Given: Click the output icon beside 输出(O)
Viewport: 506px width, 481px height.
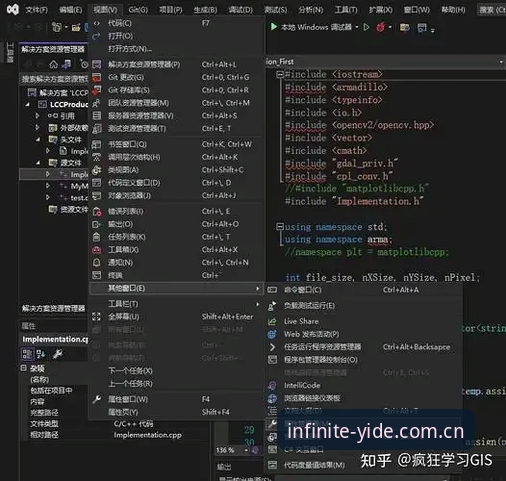Looking at the screenshot, I should pyautogui.click(x=96, y=224).
